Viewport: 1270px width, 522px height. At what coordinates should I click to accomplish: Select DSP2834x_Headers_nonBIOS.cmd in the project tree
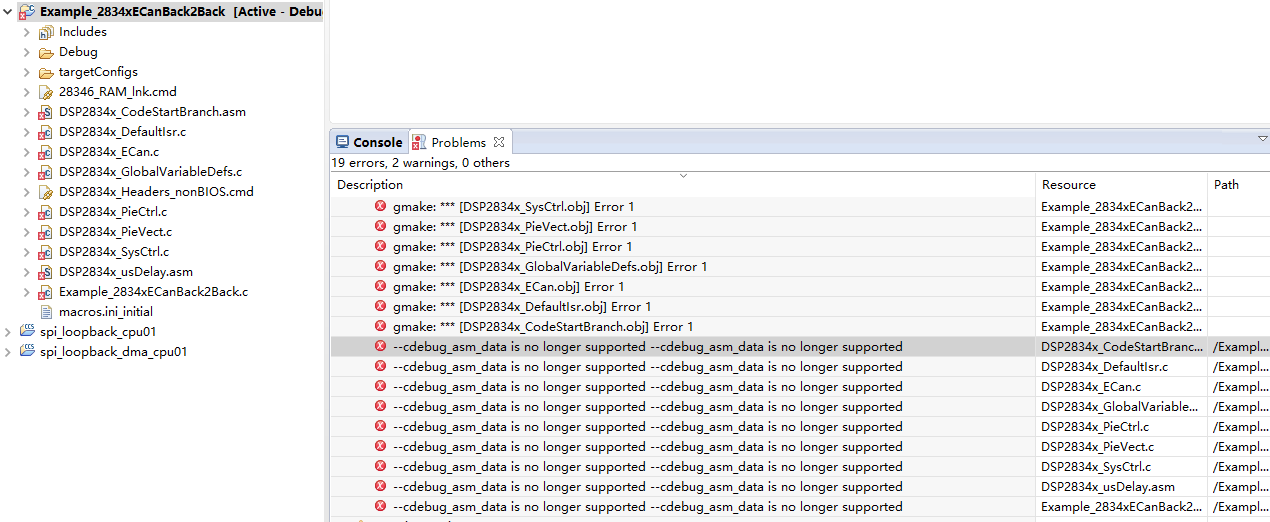[x=156, y=192]
